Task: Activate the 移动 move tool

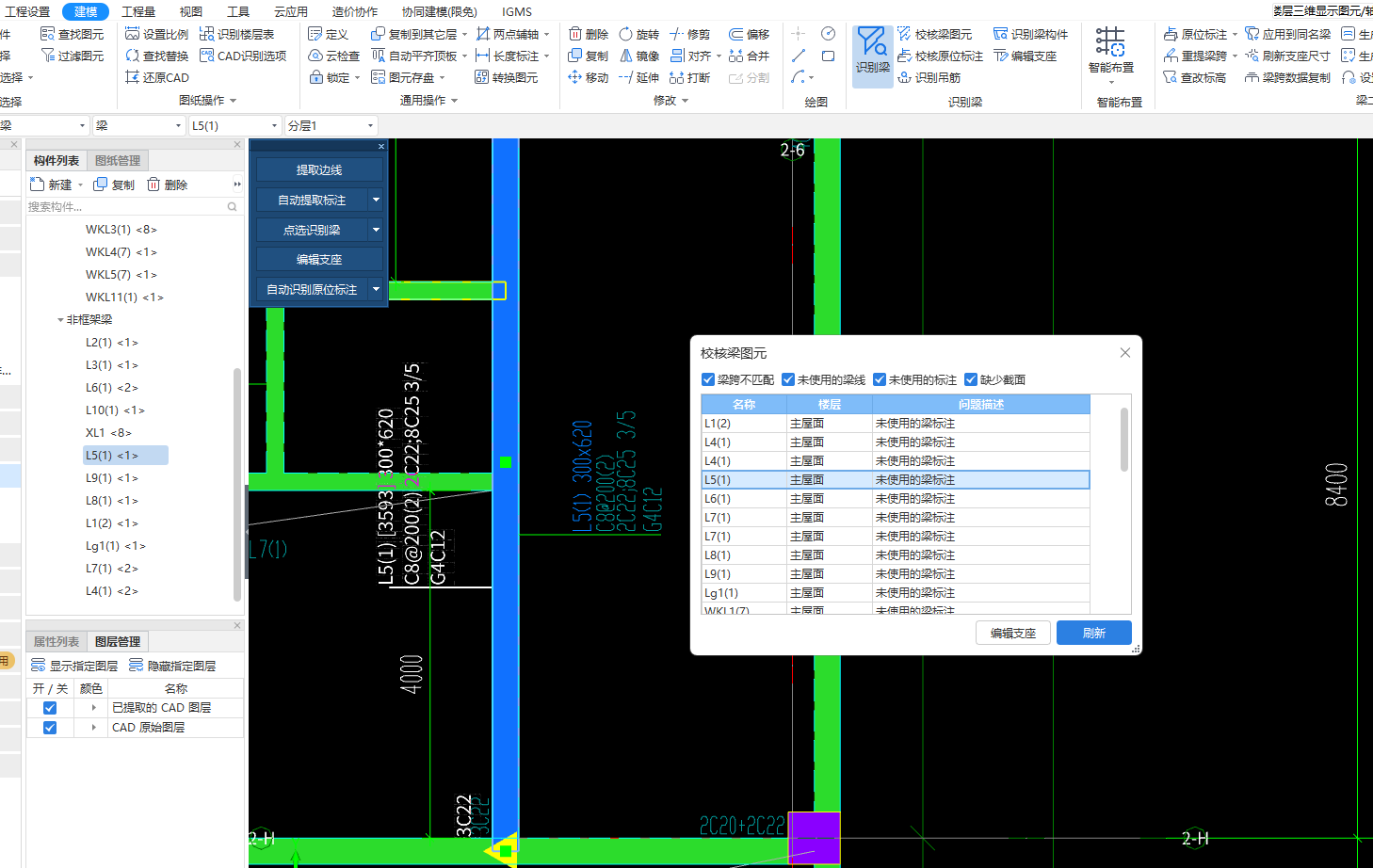Action: pyautogui.click(x=589, y=77)
